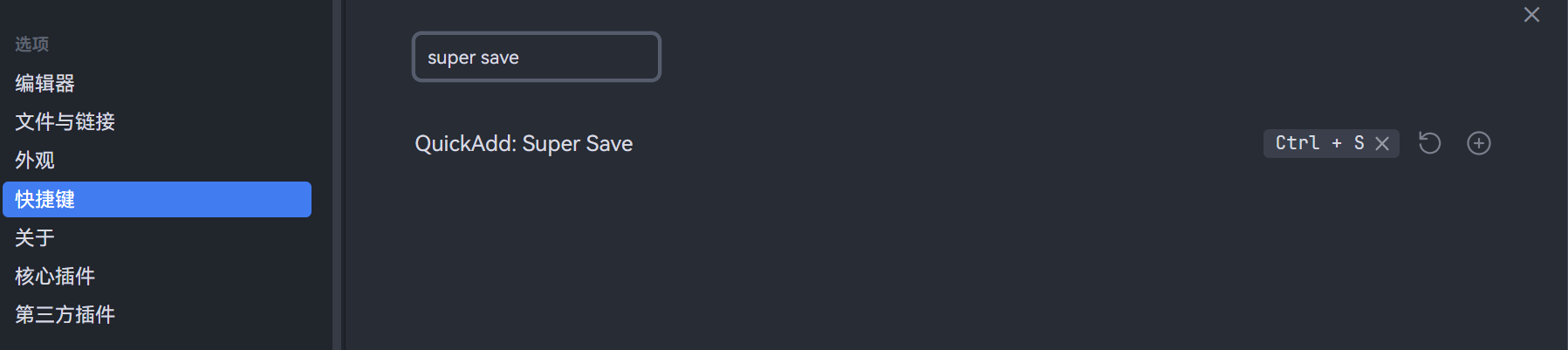The image size is (1568, 350).
Task: Click the "Ctrl" modifier in the hotkey chip
Action: click(1297, 143)
